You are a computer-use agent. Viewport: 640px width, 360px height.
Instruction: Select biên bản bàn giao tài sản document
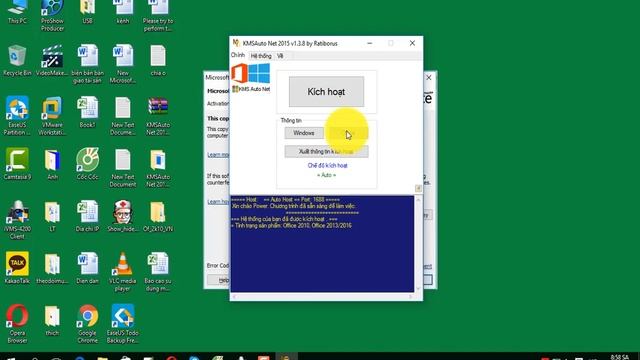coord(87,64)
